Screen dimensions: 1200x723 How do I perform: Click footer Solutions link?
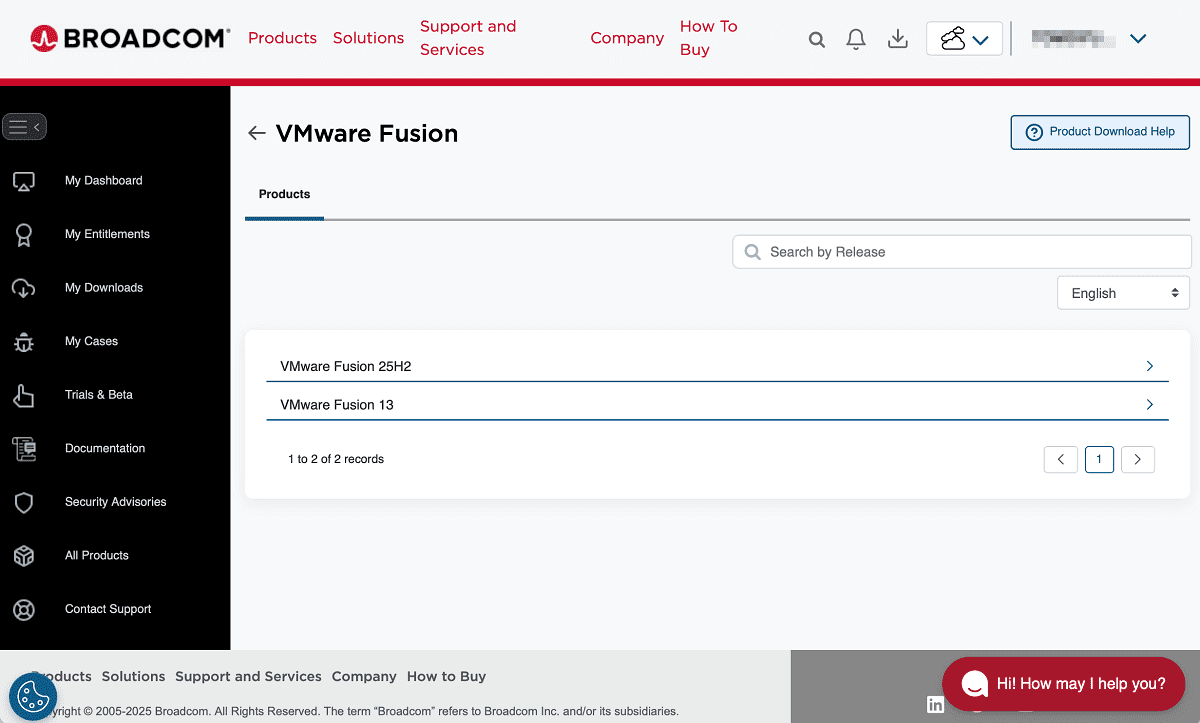click(133, 676)
